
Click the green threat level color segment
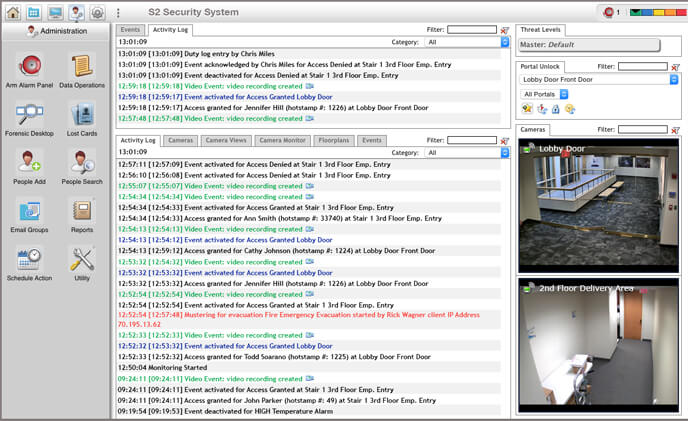point(635,12)
